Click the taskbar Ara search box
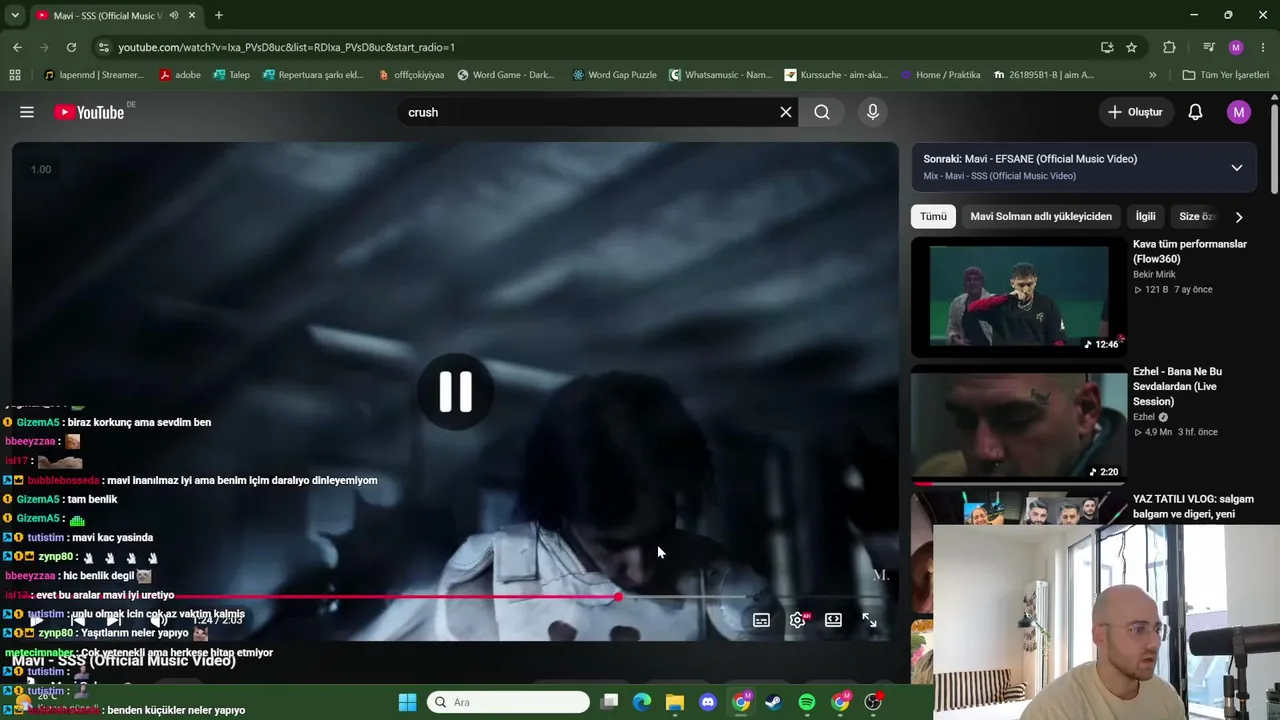Viewport: 1280px width, 720px height. (508, 702)
